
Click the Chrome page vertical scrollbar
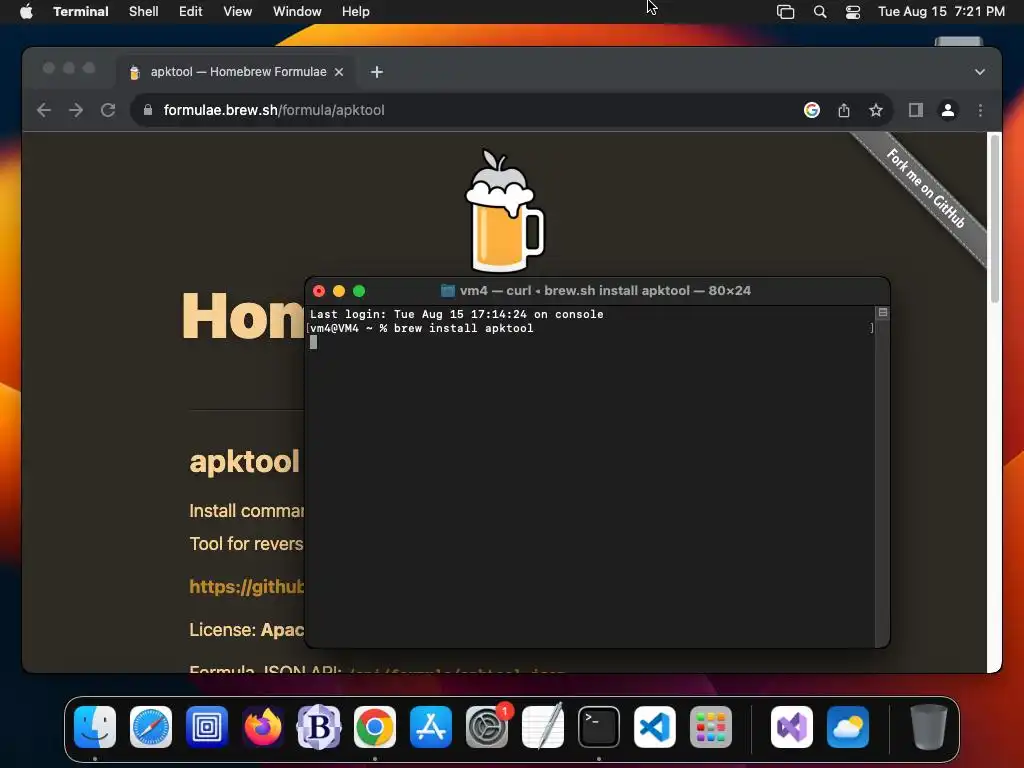click(995, 218)
